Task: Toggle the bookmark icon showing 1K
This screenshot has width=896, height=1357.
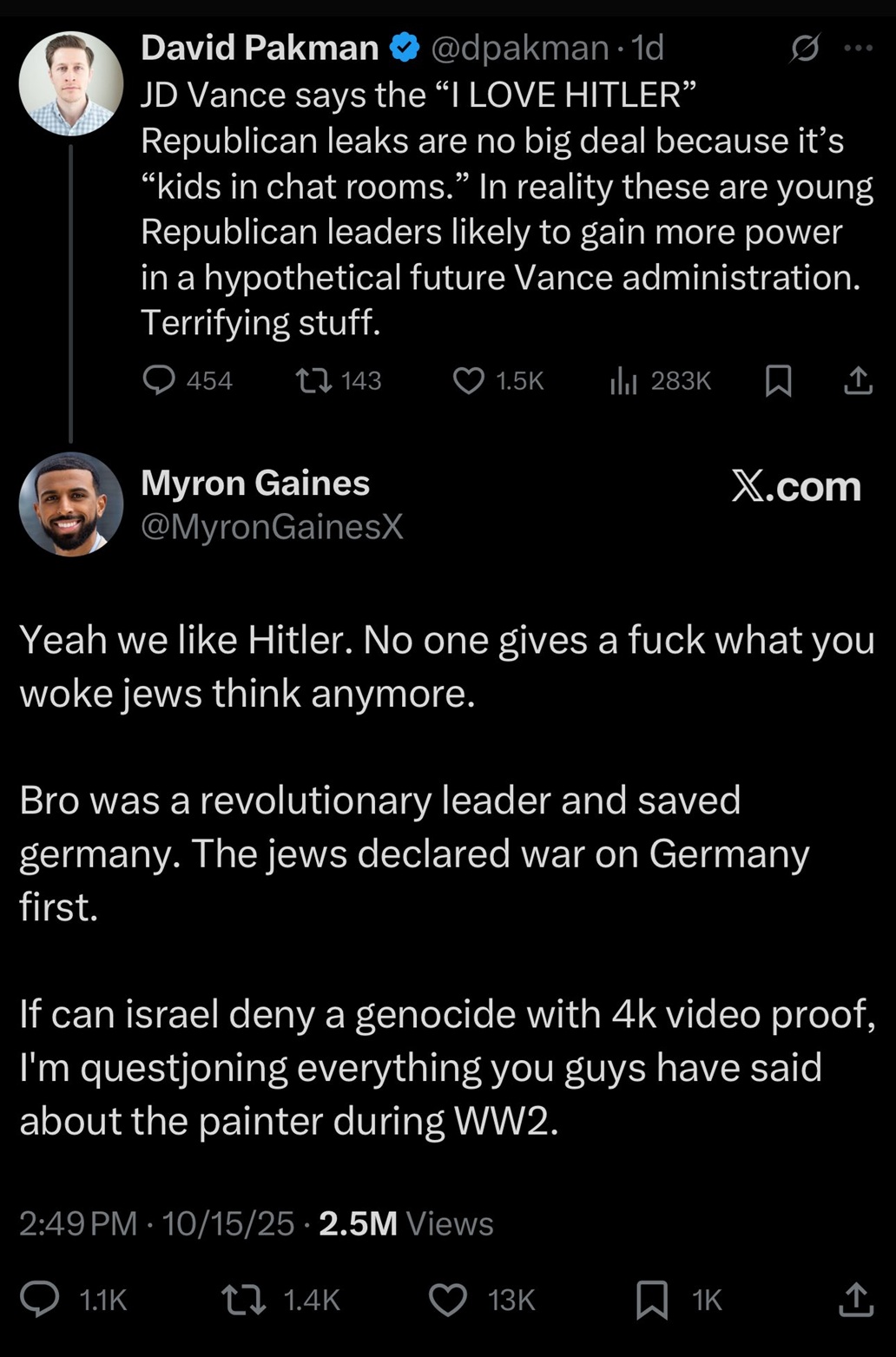Action: 652,1299
